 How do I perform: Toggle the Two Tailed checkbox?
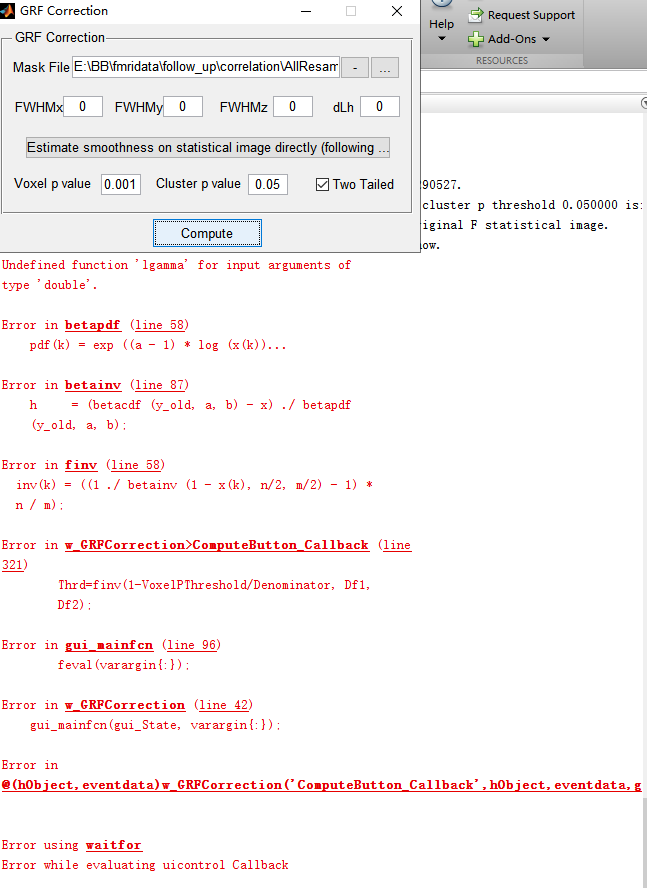(322, 184)
